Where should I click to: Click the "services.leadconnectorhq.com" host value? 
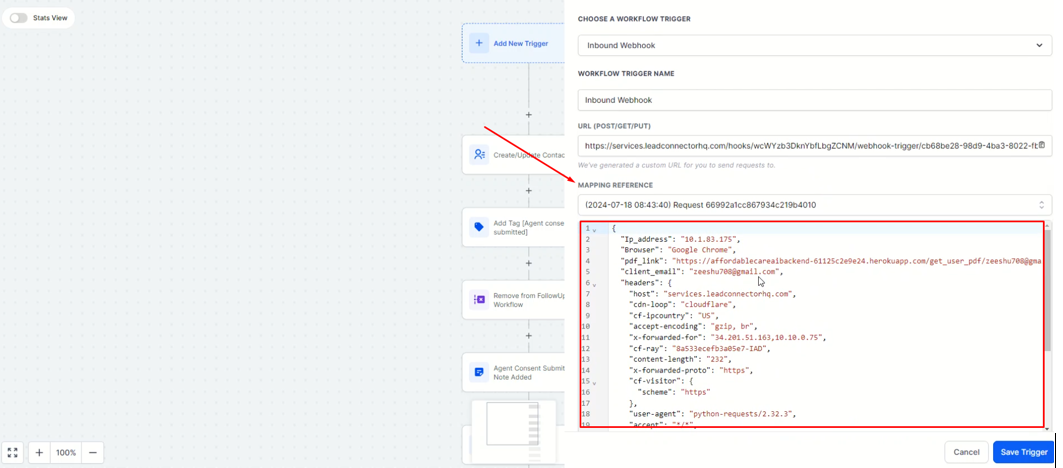727,294
